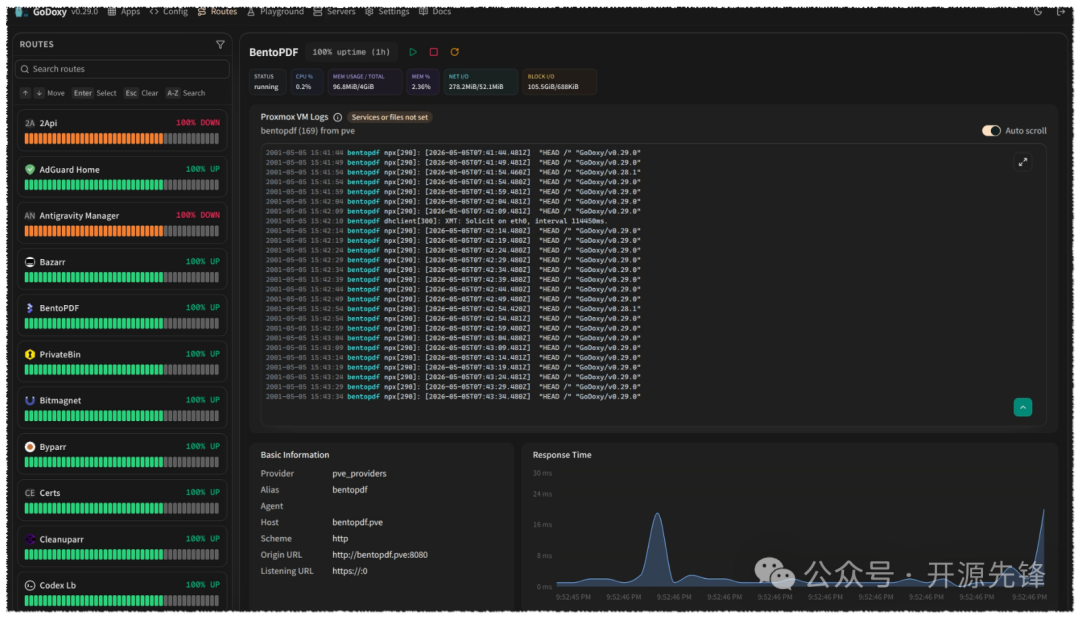Open the PrivateBin route entry
Viewport: 1080px width, 618px height.
click(x=122, y=362)
